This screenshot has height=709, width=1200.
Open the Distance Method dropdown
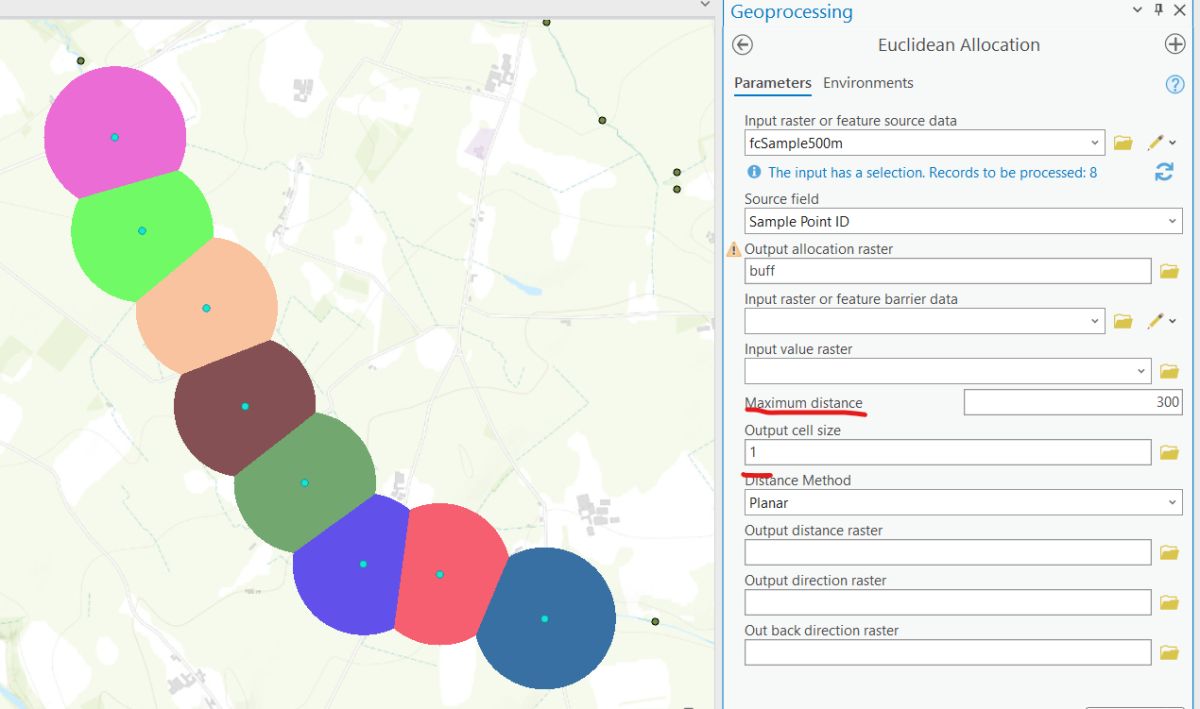[1172, 502]
